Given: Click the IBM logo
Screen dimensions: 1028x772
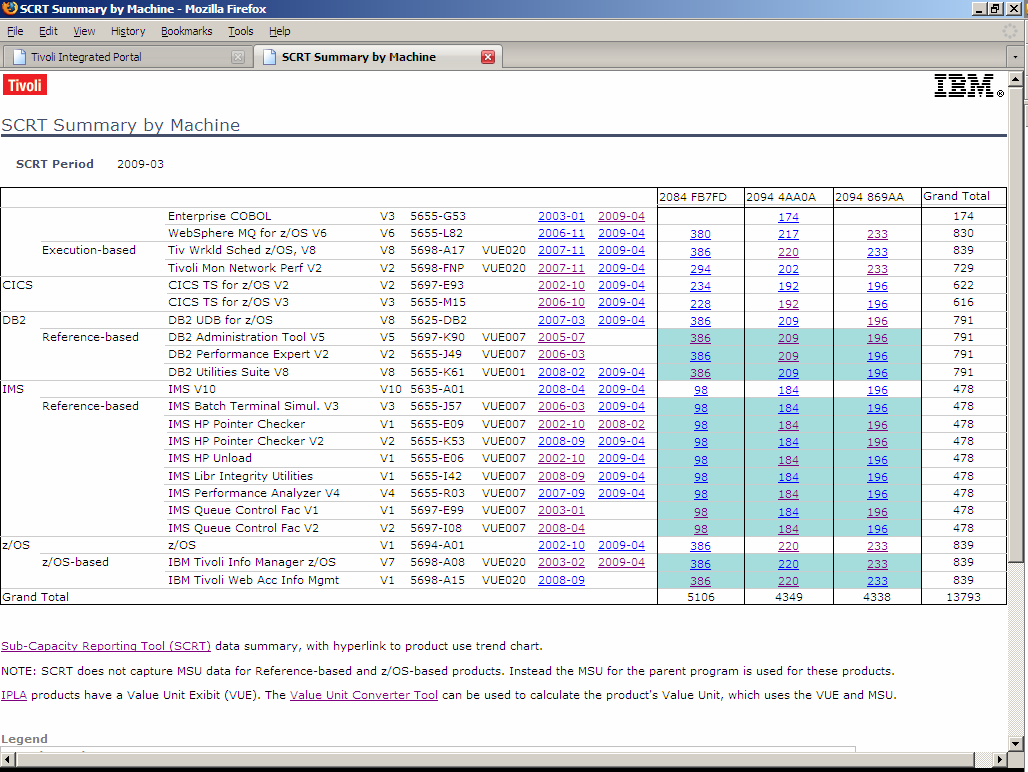Looking at the screenshot, I should point(968,86).
